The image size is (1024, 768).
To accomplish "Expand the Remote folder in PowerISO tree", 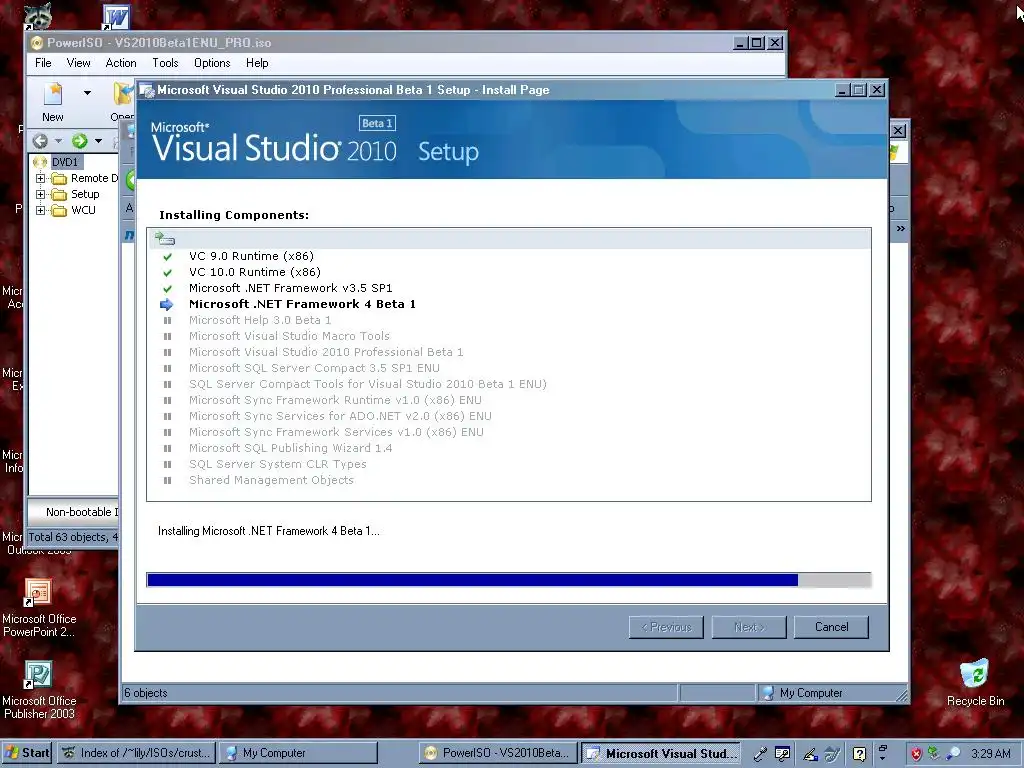I will coord(40,178).
